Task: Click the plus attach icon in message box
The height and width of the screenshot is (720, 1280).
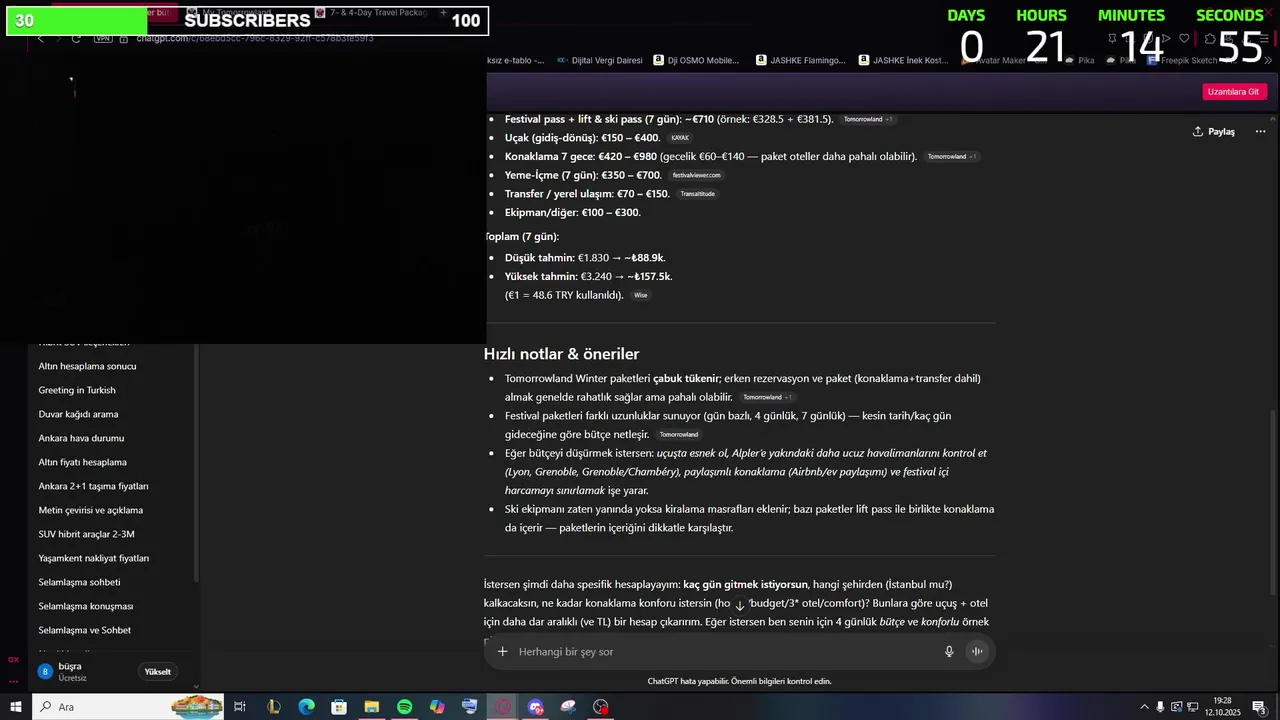Action: pyautogui.click(x=503, y=652)
